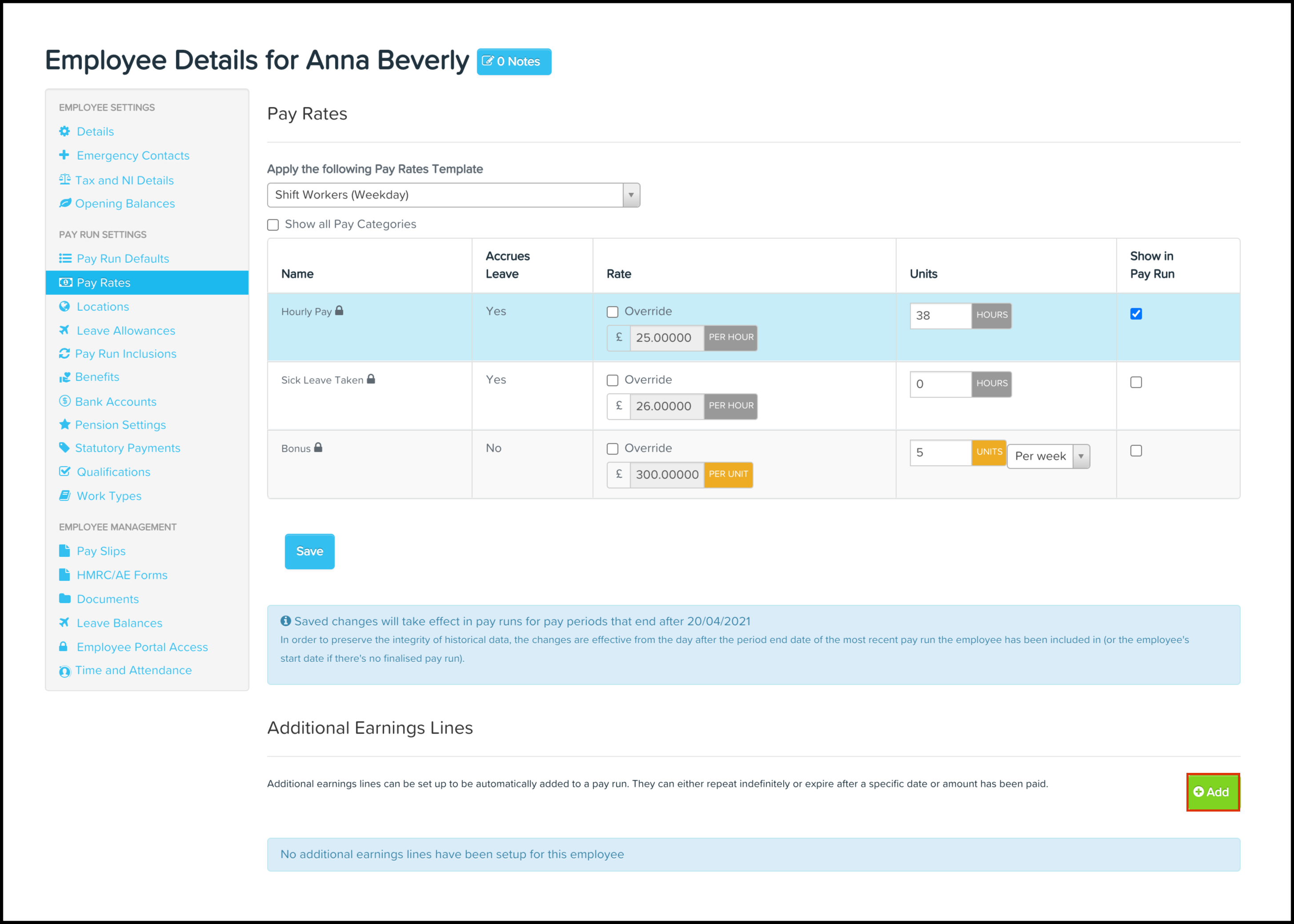Enable Show all Pay Categories checkbox
This screenshot has height=924, width=1294.
(x=273, y=225)
